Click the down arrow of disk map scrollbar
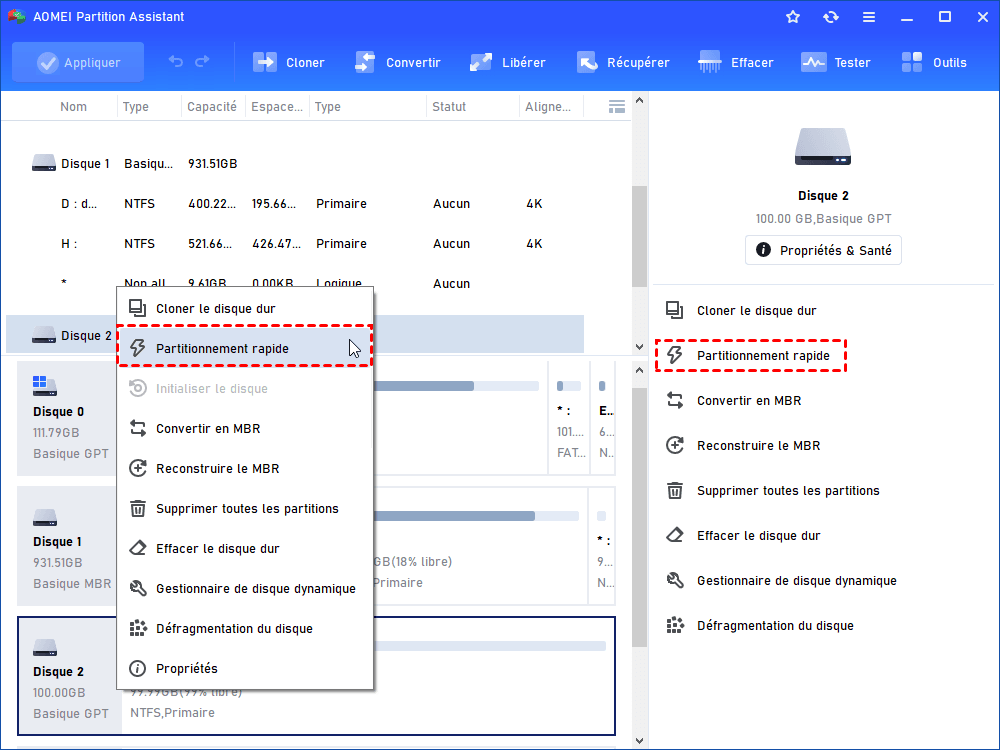This screenshot has height=750, width=1000. pos(640,740)
